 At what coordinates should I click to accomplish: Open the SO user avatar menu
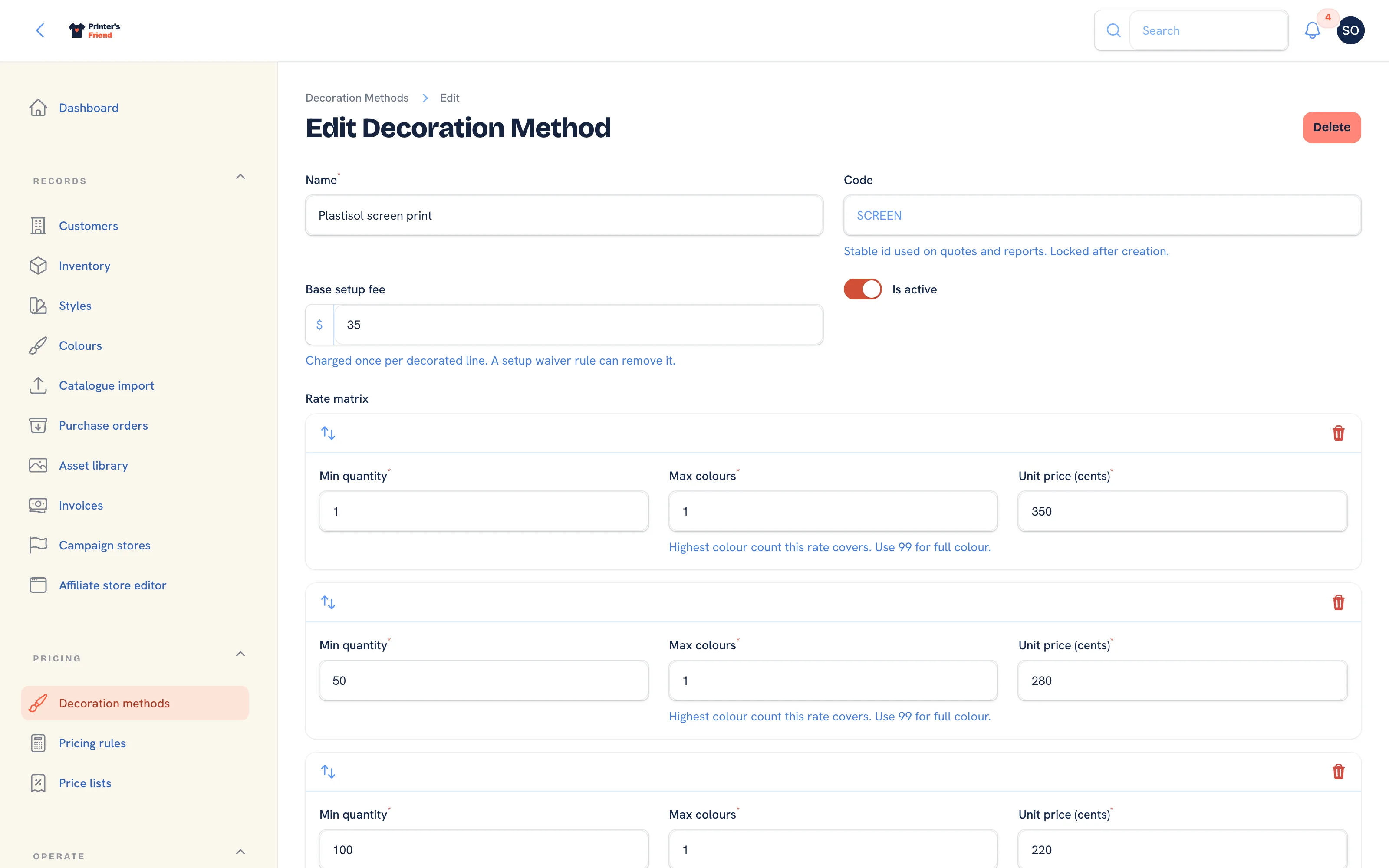click(1350, 30)
